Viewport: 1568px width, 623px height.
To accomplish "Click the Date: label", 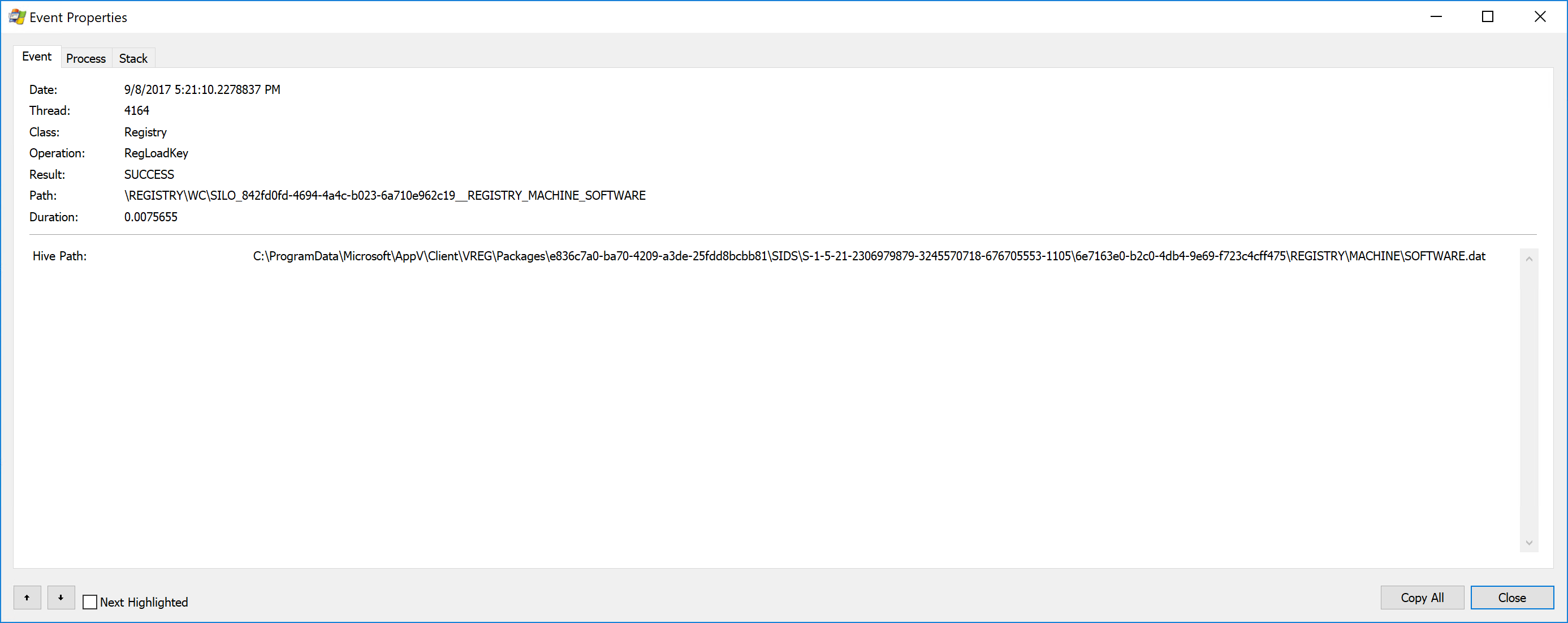I will click(43, 89).
